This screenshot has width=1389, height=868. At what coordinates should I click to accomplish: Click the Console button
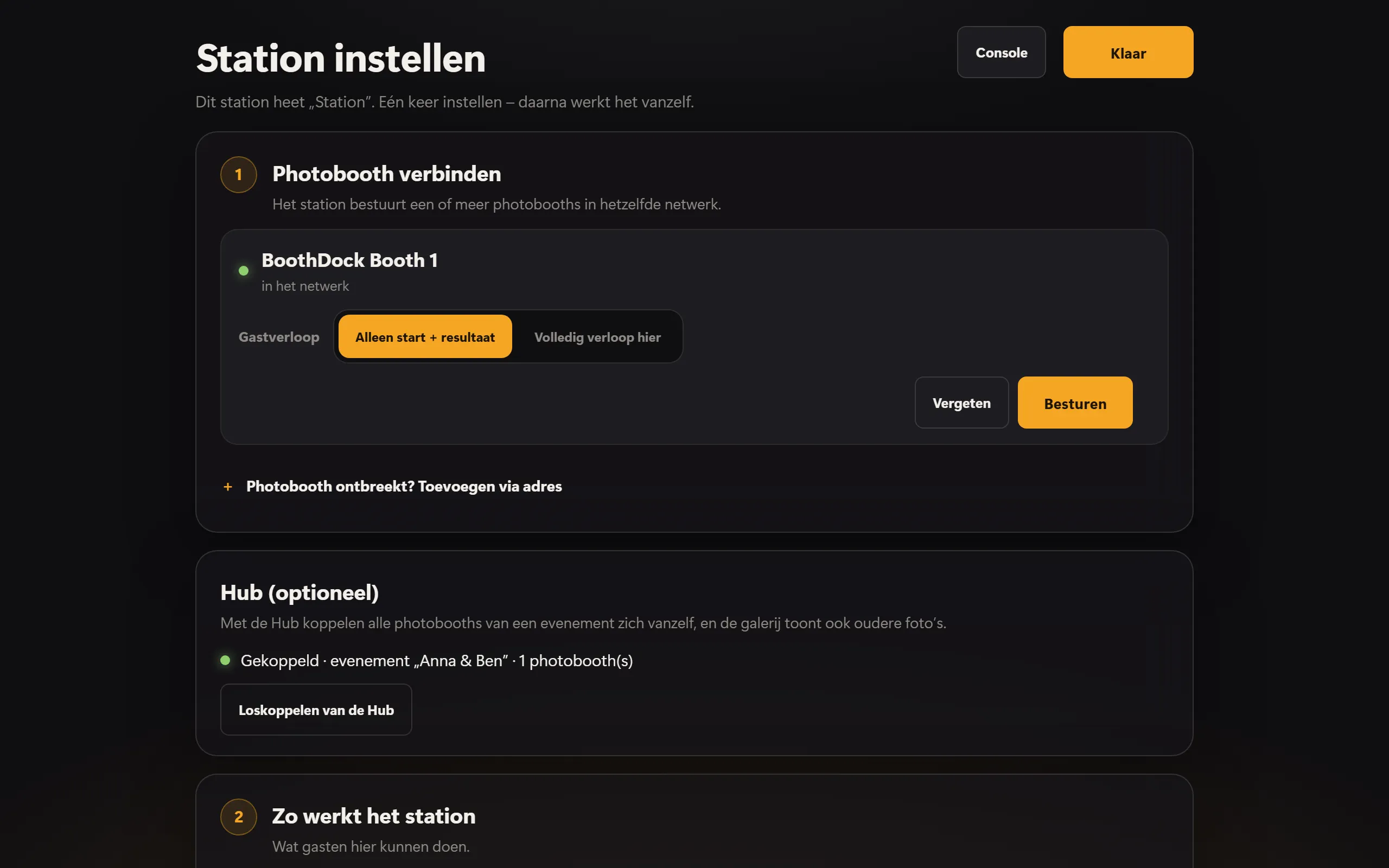(x=1001, y=52)
